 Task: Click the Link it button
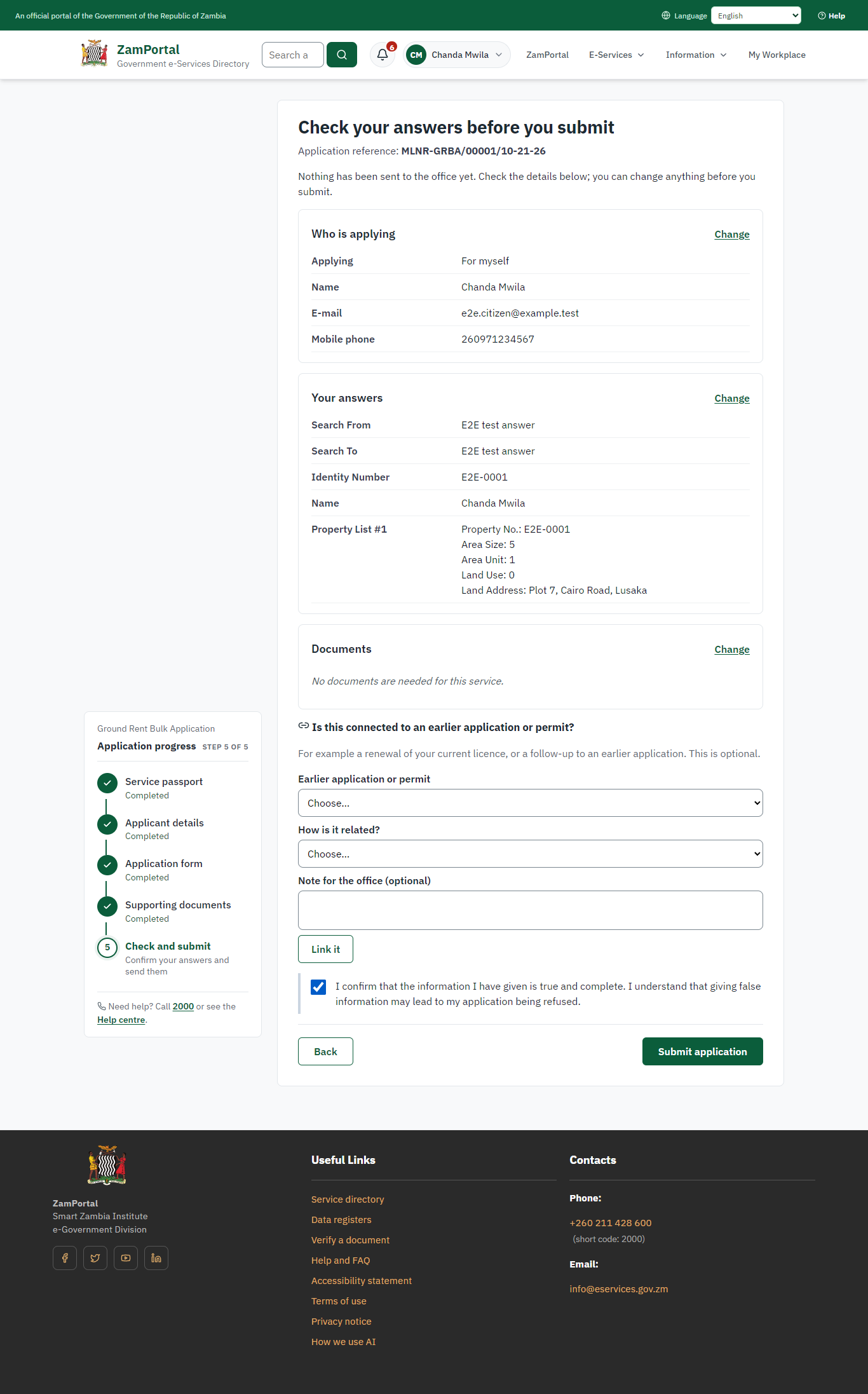click(325, 949)
